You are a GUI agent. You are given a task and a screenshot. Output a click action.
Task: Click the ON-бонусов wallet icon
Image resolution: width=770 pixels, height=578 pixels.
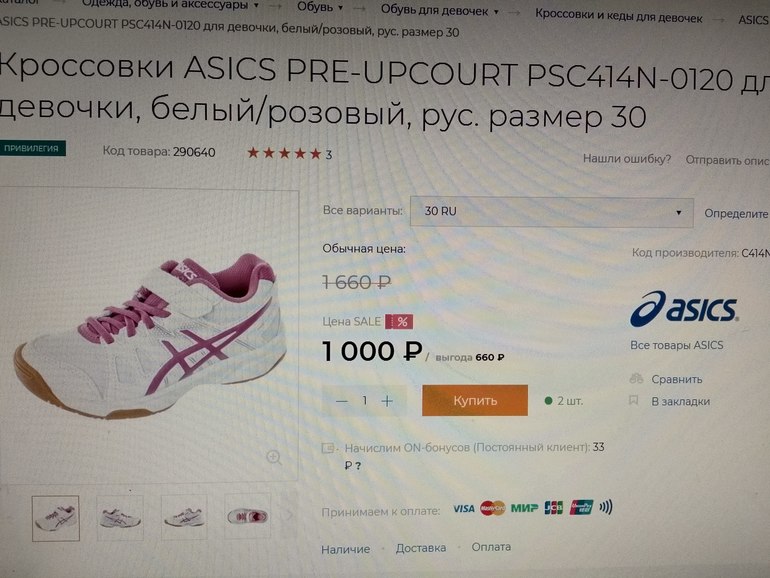[328, 448]
